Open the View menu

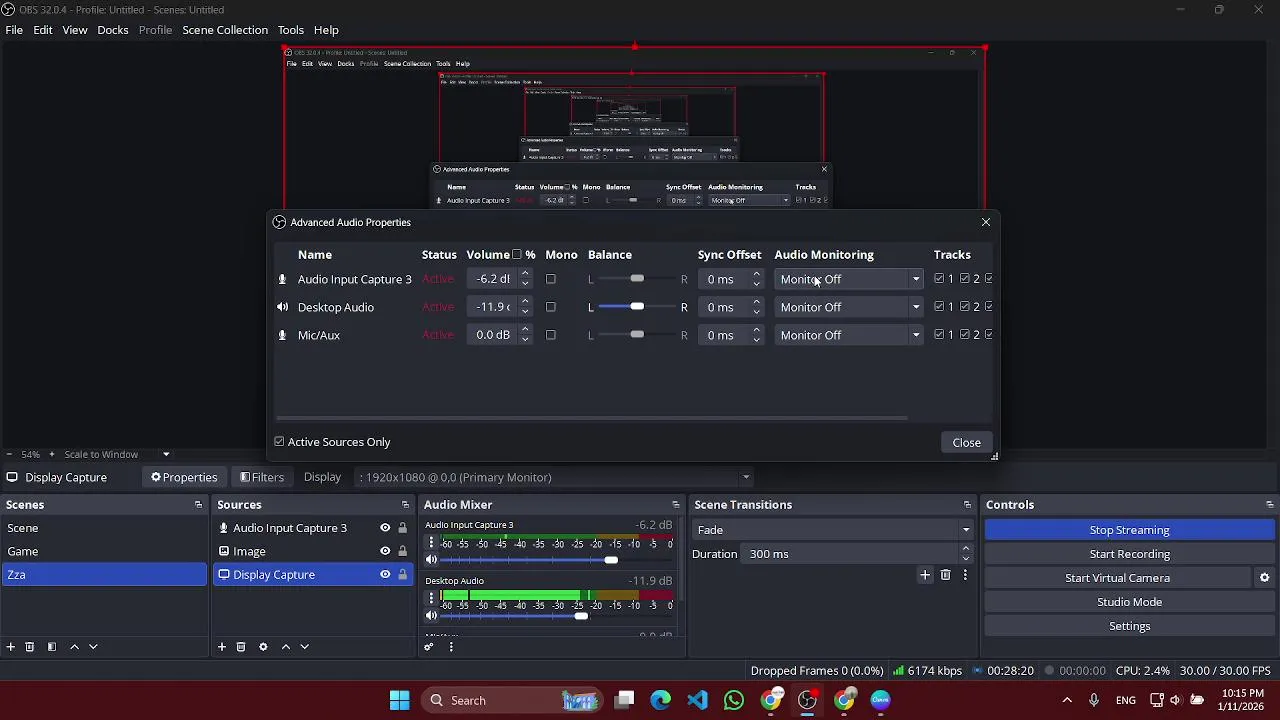(75, 30)
